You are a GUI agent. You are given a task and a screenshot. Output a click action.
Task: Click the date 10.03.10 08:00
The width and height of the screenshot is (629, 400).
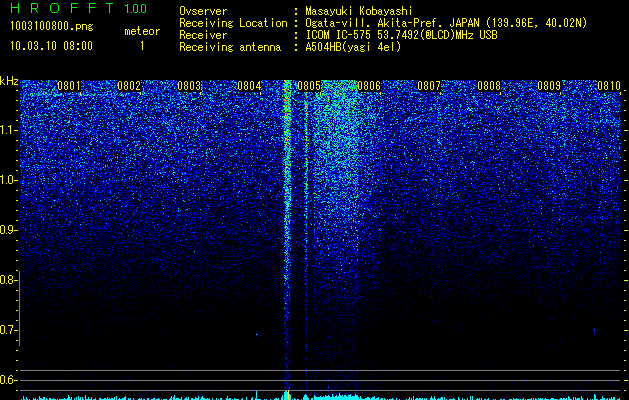(x=51, y=46)
